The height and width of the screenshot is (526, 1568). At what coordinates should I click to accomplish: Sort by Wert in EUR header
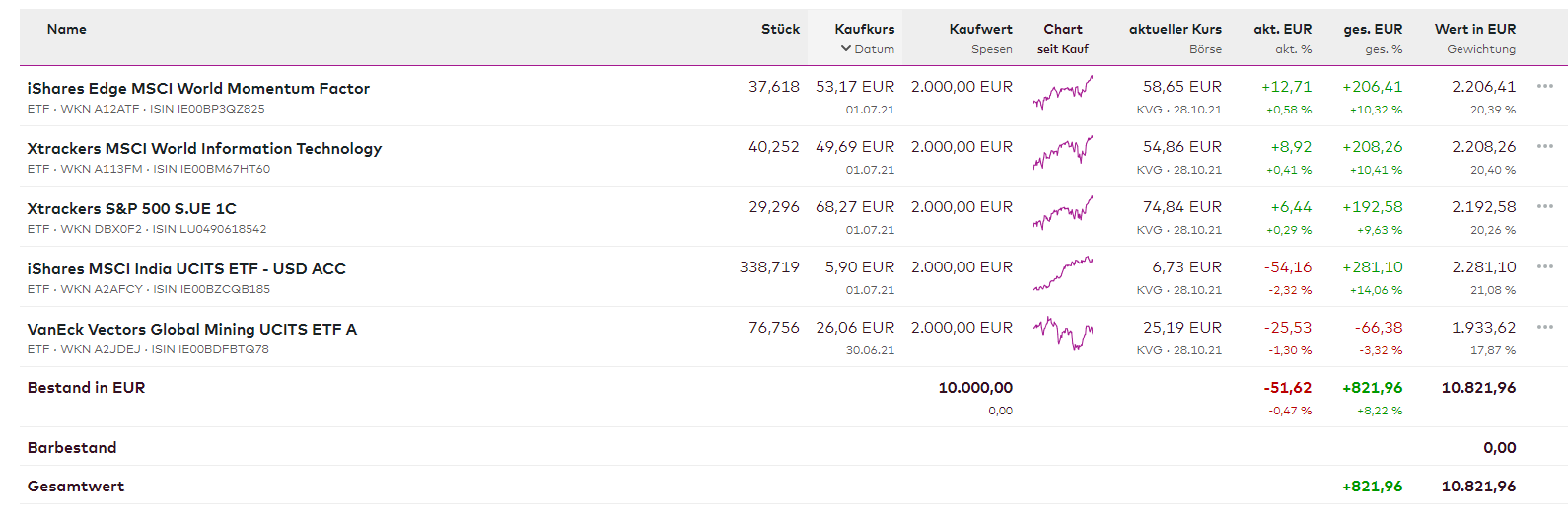pyautogui.click(x=1474, y=30)
